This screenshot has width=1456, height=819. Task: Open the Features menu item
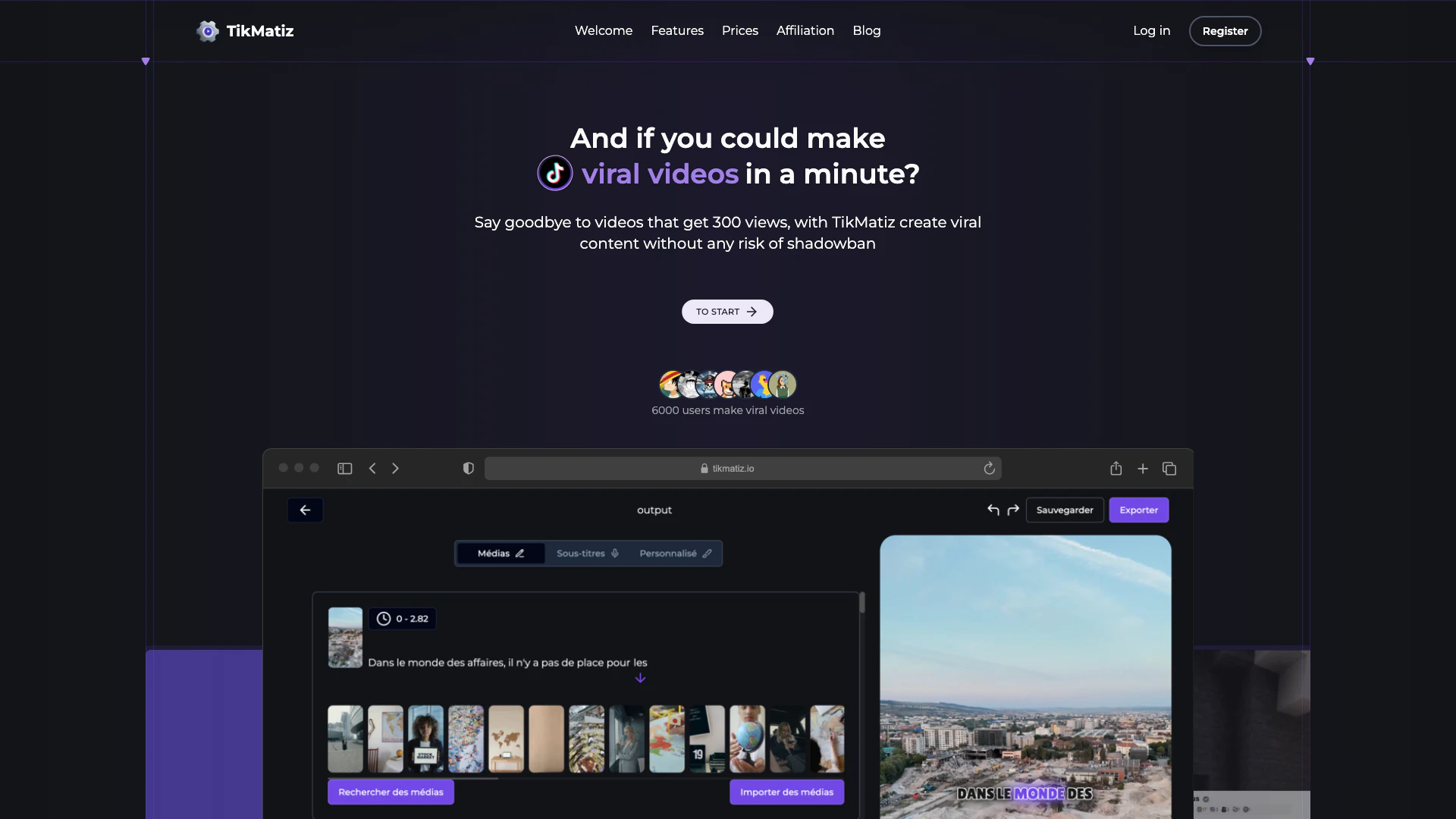(677, 31)
